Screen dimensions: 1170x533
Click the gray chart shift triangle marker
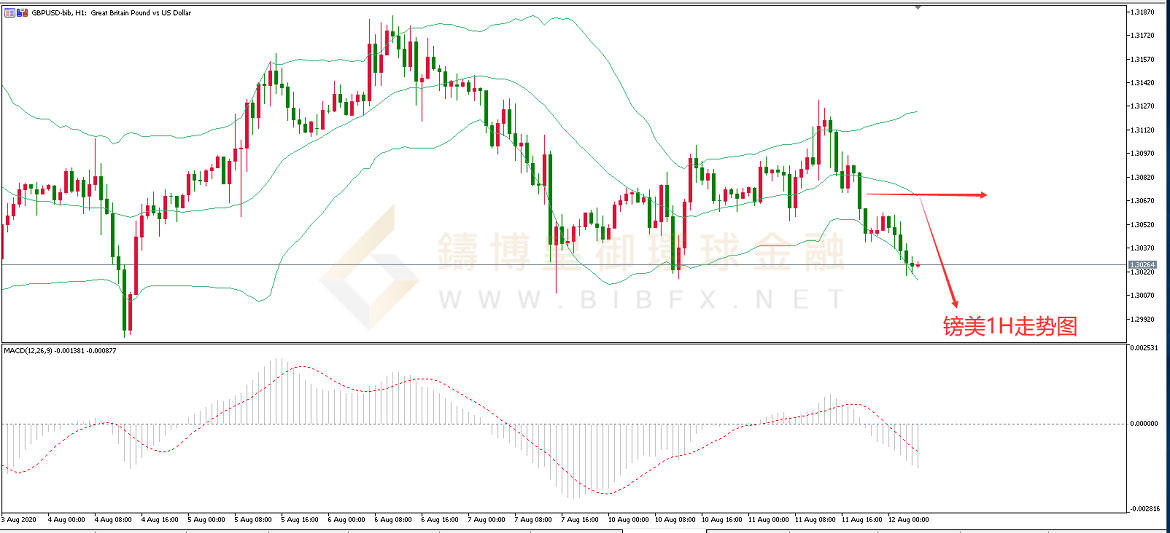(918, 8)
